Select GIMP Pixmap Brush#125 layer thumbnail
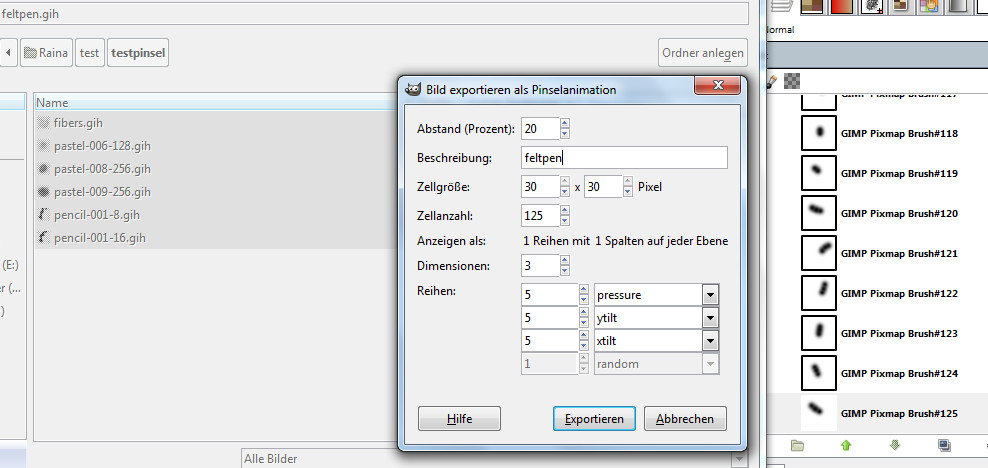This screenshot has width=988, height=468. tap(819, 413)
